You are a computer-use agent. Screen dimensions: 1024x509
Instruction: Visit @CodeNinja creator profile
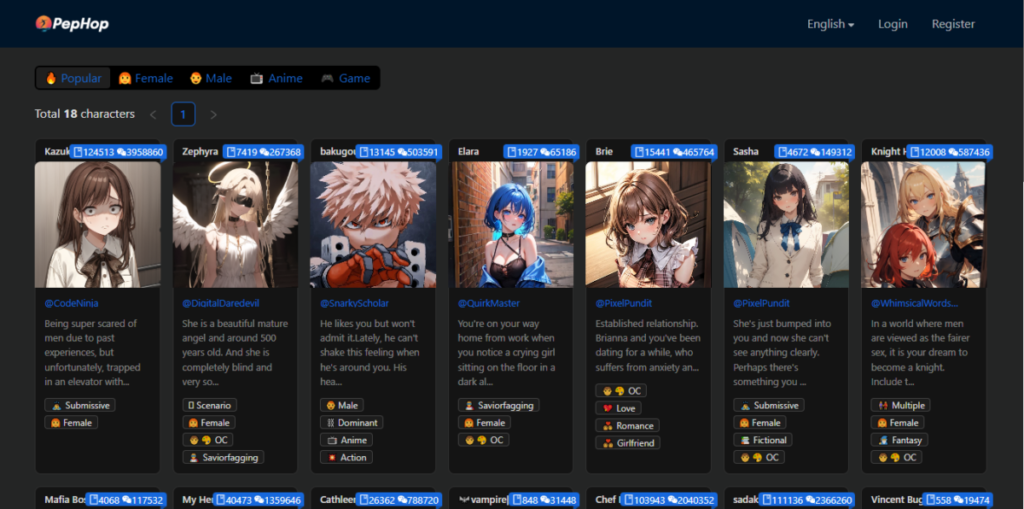[x=72, y=303]
